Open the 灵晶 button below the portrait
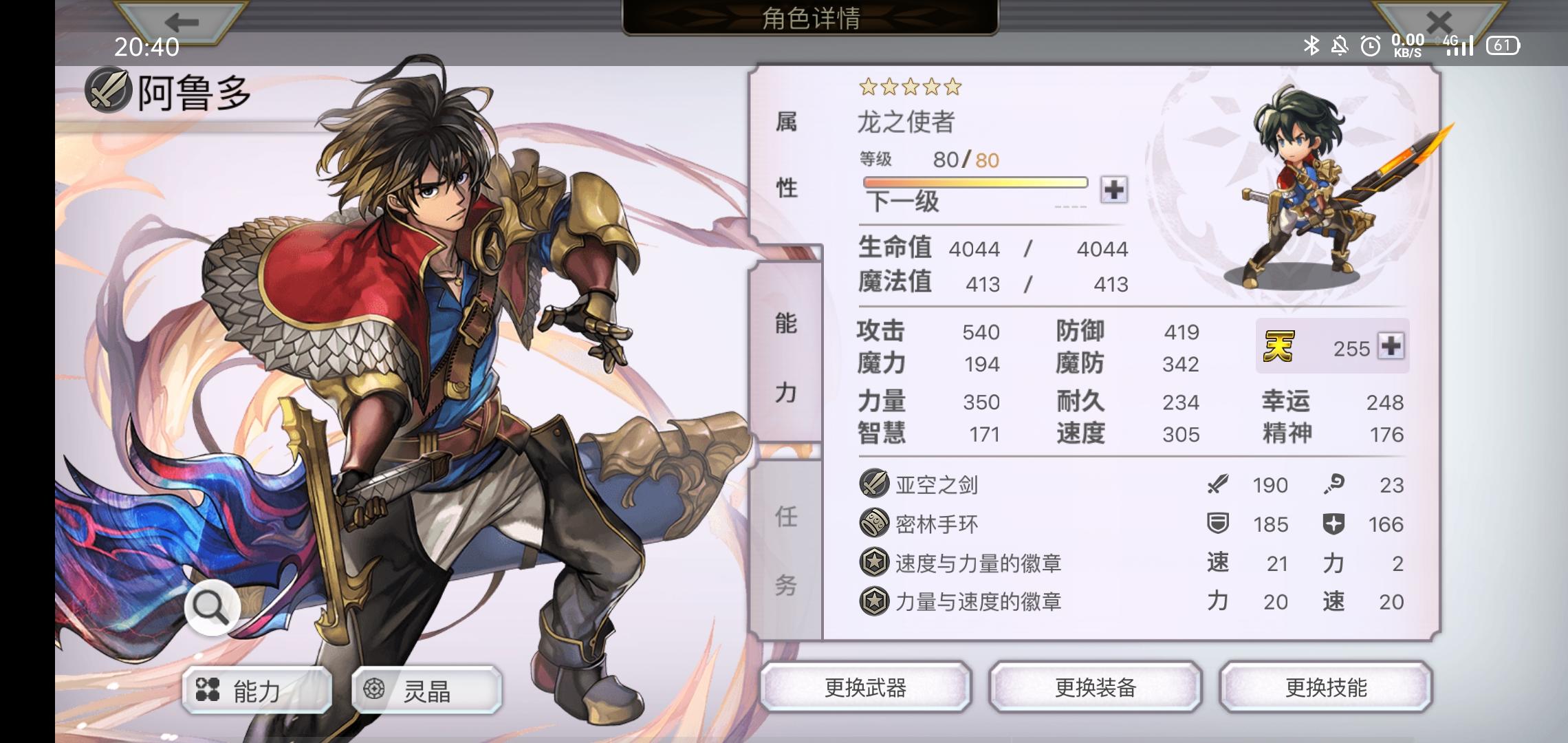Viewport: 1568px width, 743px height. pos(426,690)
